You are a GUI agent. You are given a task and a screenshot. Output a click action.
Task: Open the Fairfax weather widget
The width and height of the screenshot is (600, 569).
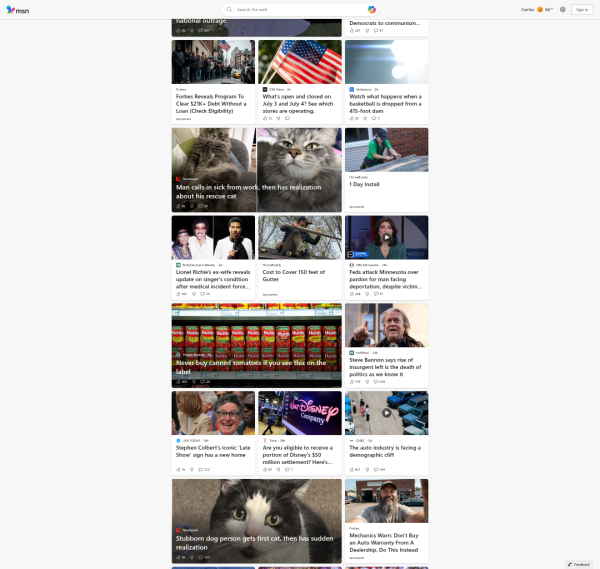click(537, 10)
